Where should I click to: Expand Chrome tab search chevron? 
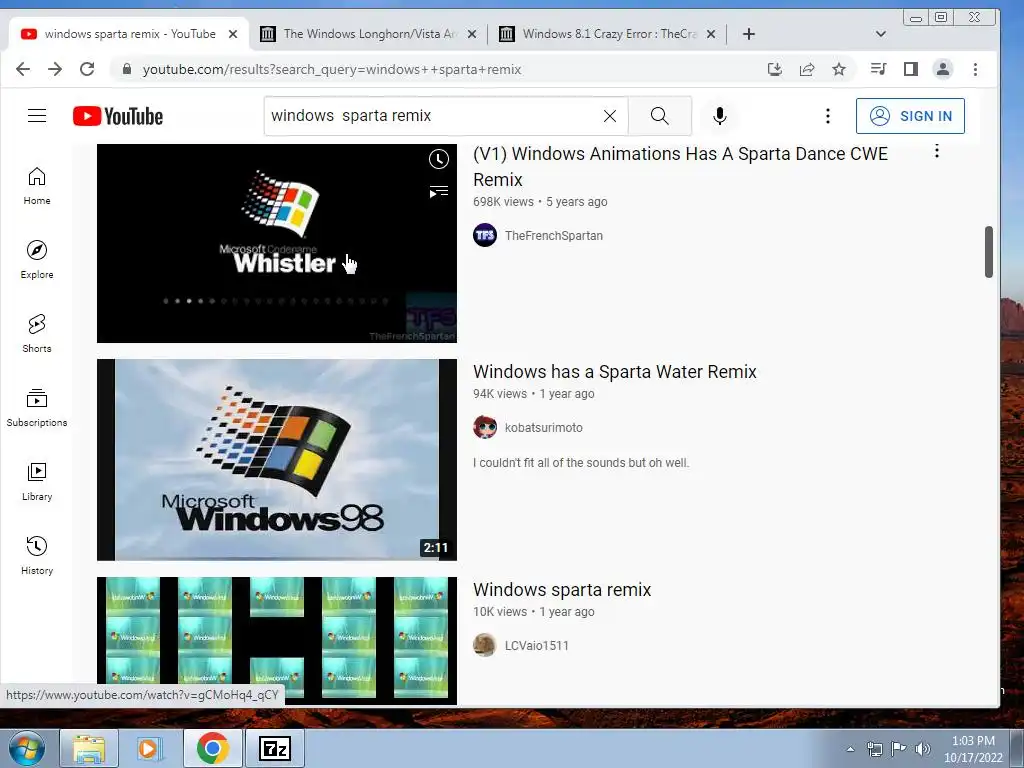click(x=880, y=34)
